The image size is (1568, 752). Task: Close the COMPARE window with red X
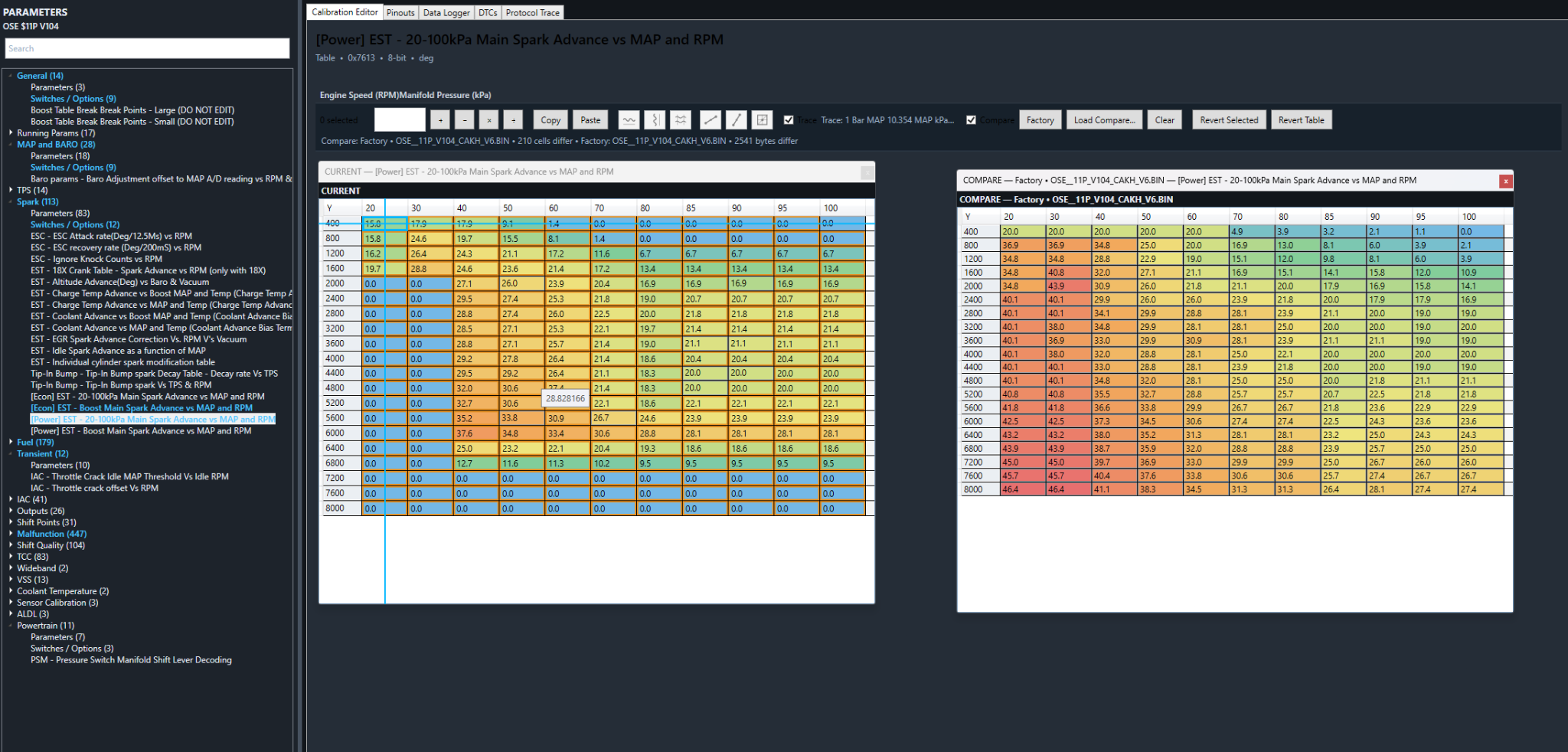point(1505,181)
